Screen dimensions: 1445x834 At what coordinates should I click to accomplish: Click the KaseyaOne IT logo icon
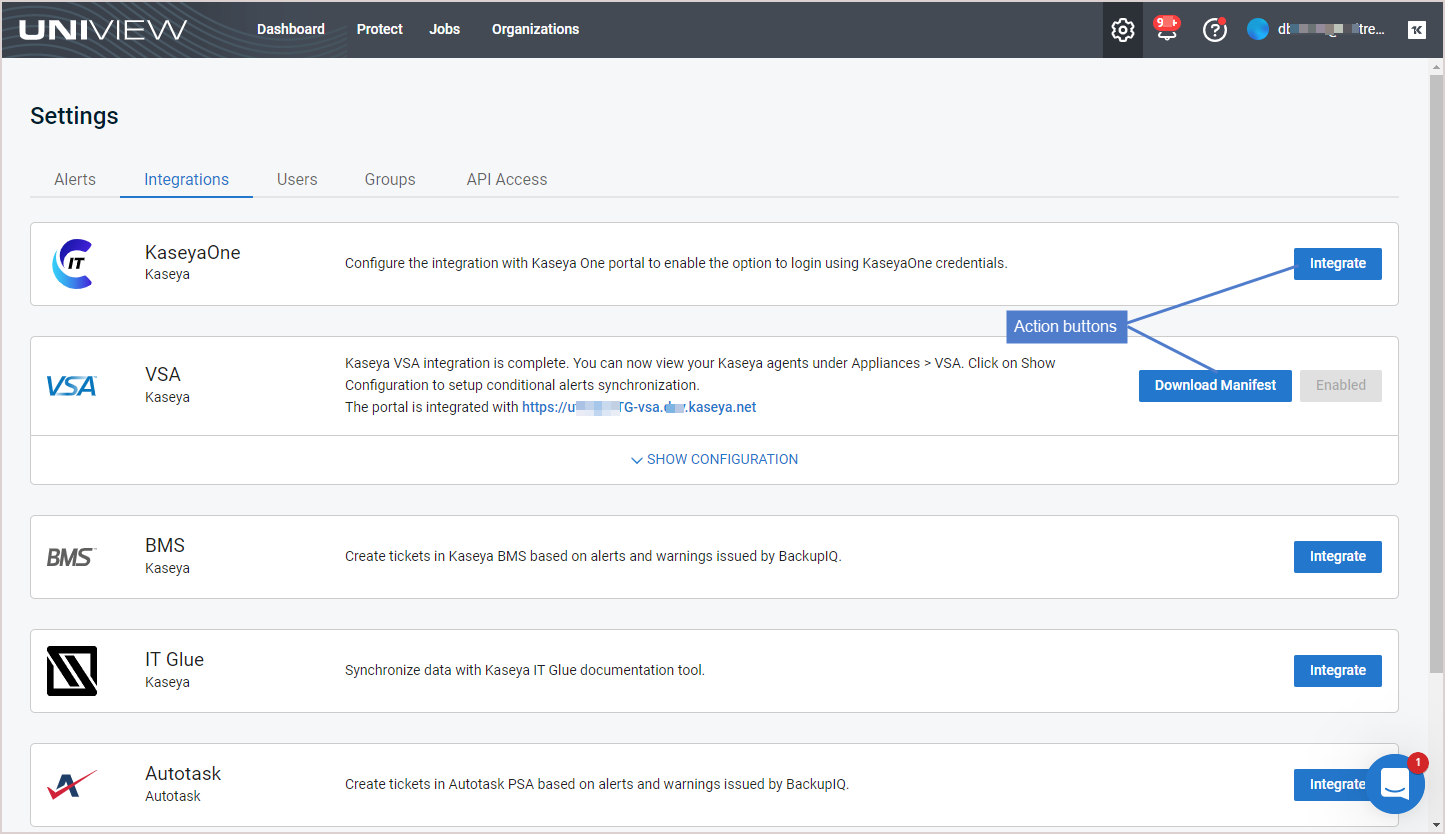click(x=72, y=264)
